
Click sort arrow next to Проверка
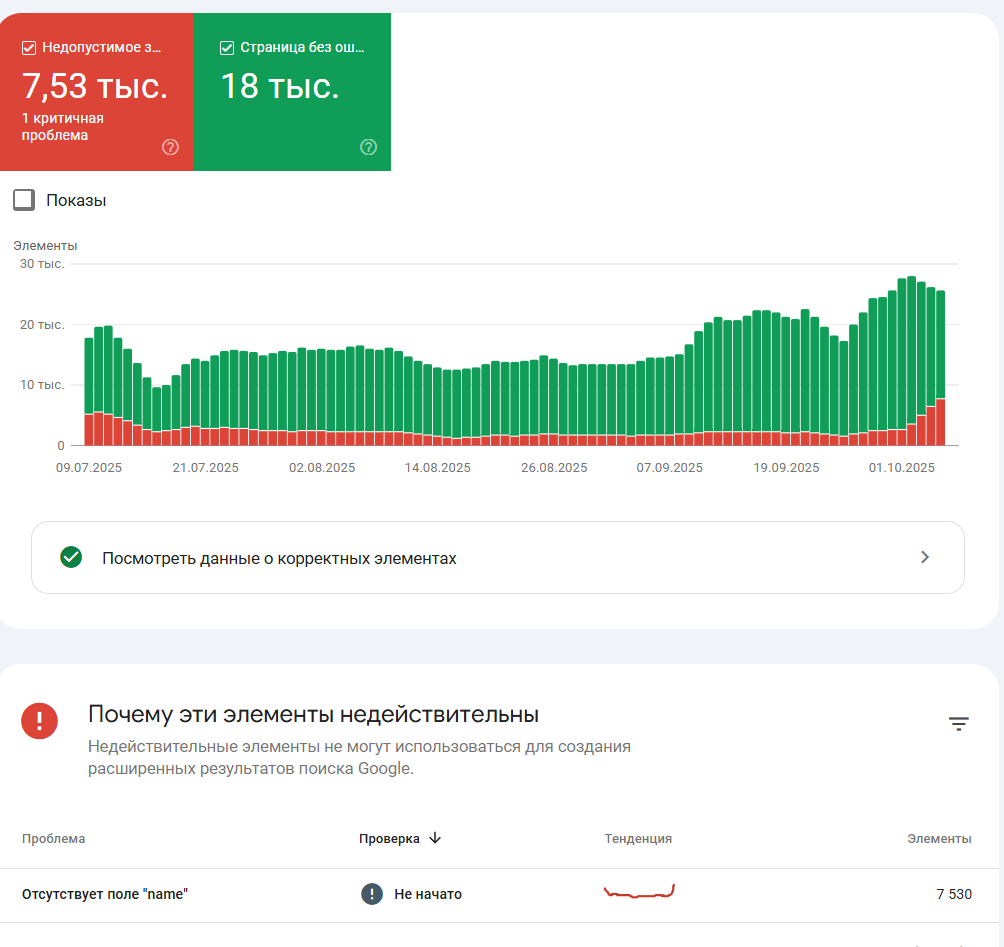click(x=435, y=838)
